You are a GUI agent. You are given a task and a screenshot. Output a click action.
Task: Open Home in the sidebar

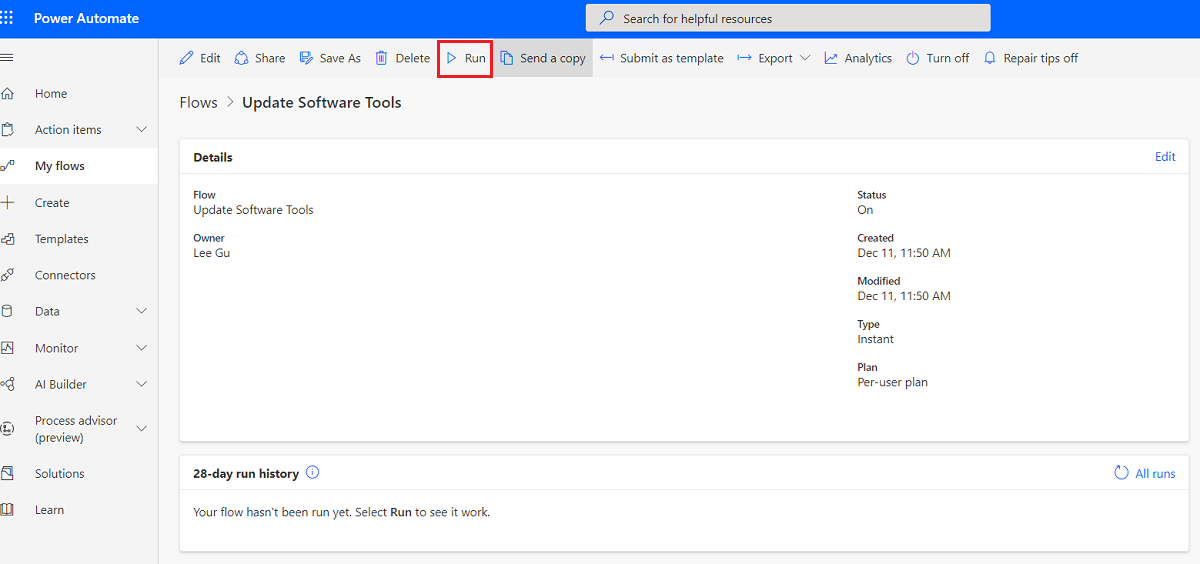tap(51, 93)
